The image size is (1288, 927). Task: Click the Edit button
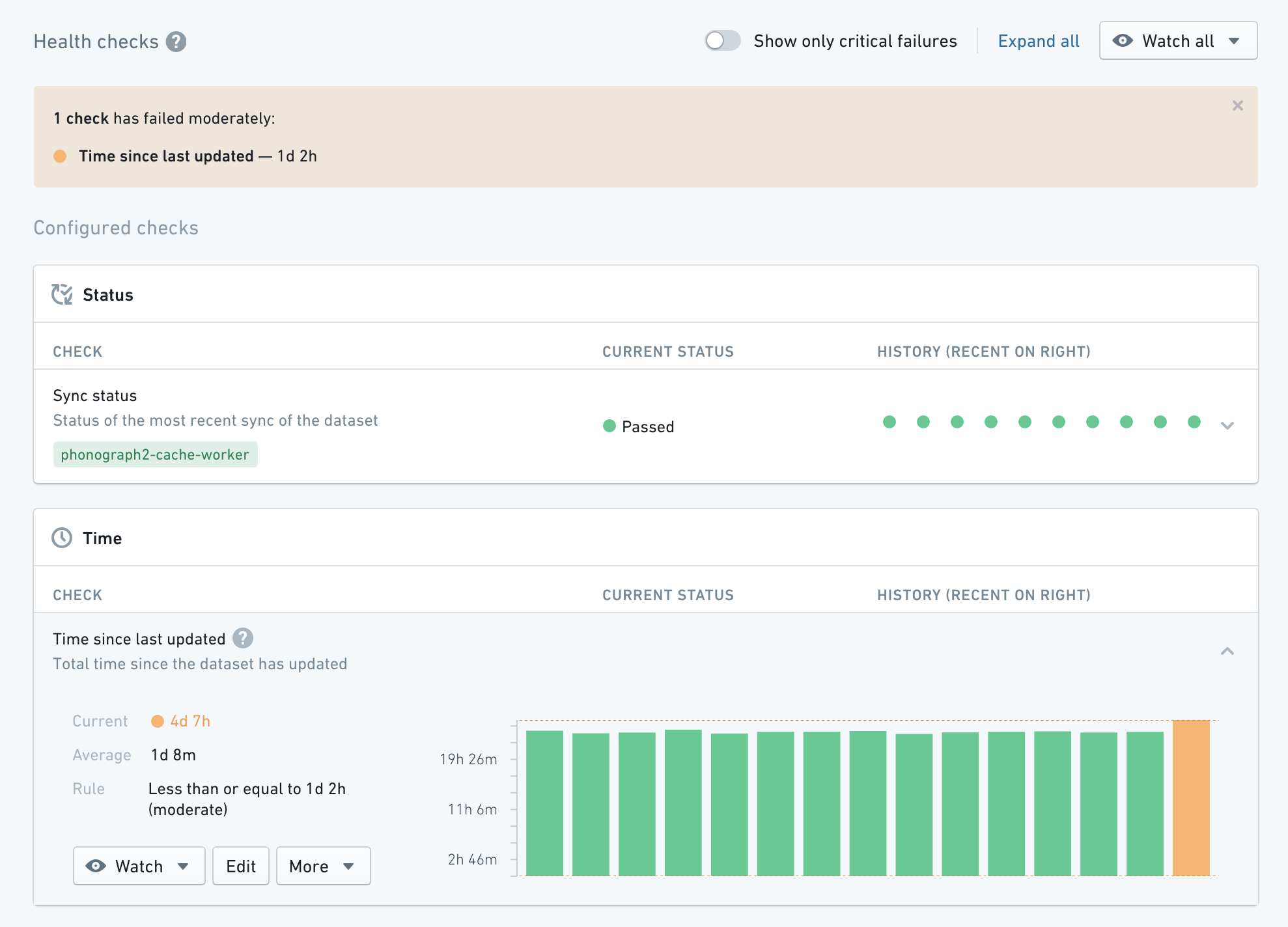click(x=241, y=866)
